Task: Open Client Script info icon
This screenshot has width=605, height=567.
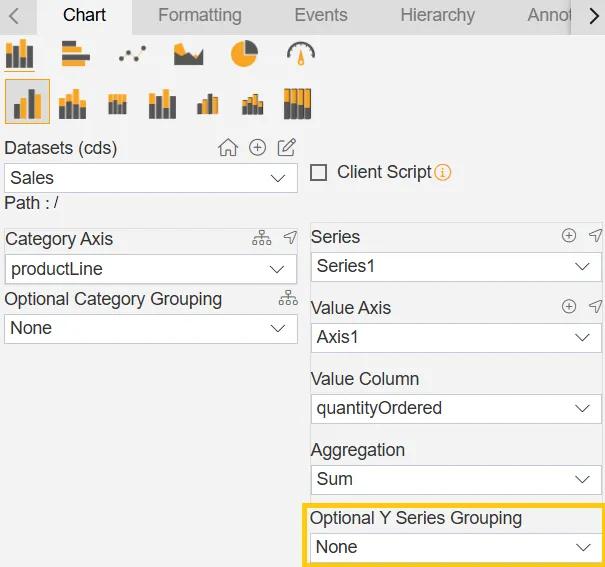Action: pyautogui.click(x=443, y=172)
